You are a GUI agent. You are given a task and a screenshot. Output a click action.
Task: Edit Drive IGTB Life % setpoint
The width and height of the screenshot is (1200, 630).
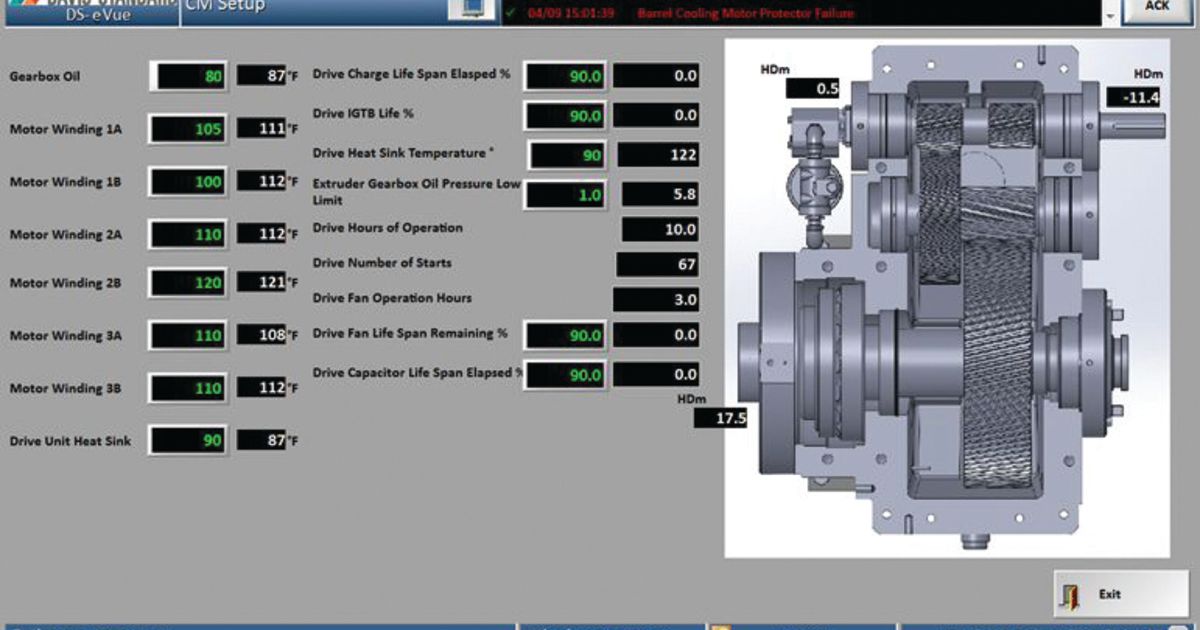click(x=566, y=116)
